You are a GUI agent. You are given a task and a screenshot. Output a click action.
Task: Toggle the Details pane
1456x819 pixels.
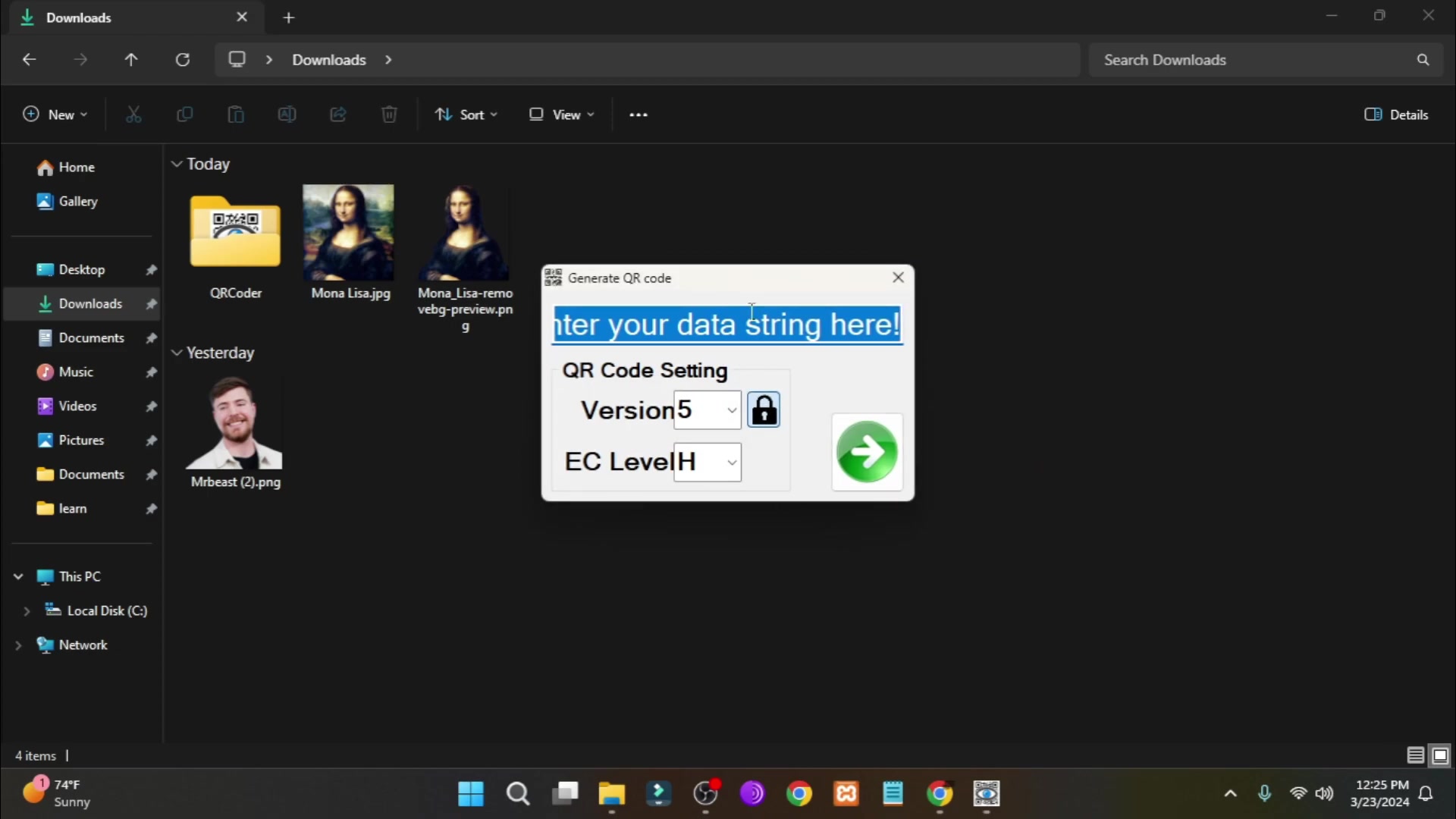click(x=1396, y=115)
